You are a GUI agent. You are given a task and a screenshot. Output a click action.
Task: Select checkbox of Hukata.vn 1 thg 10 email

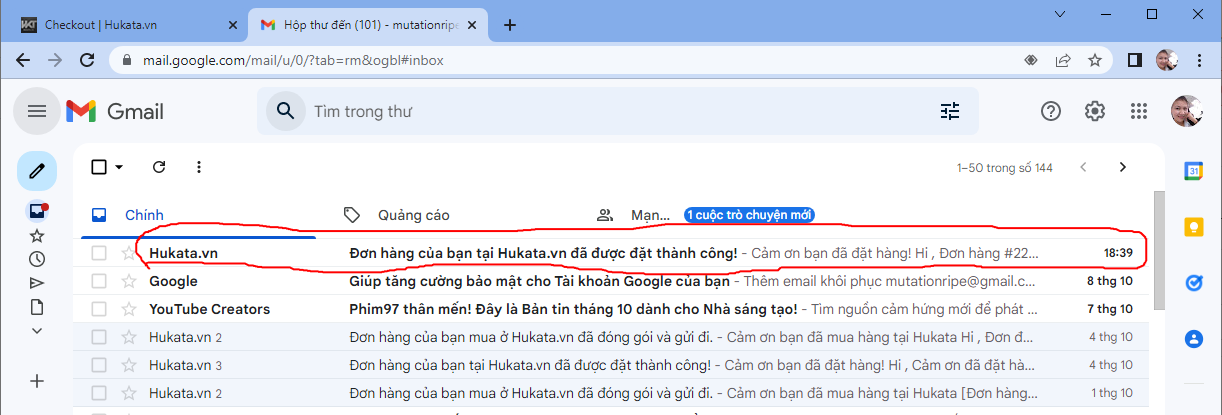point(99,393)
